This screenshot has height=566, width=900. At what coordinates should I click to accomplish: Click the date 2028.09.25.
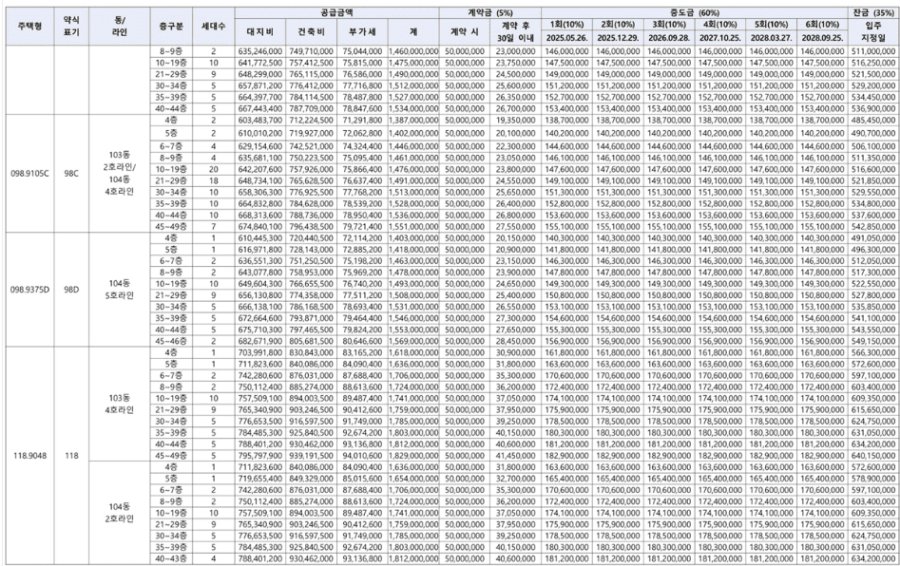(x=822, y=38)
